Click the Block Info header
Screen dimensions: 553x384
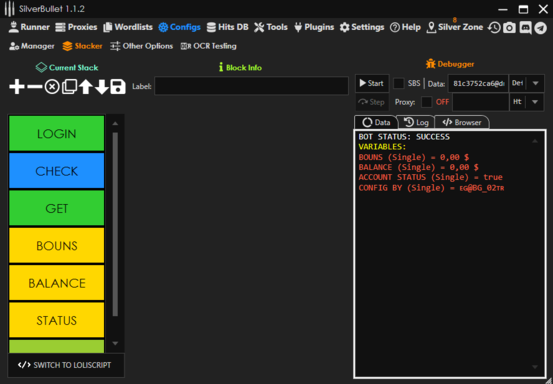(240, 68)
